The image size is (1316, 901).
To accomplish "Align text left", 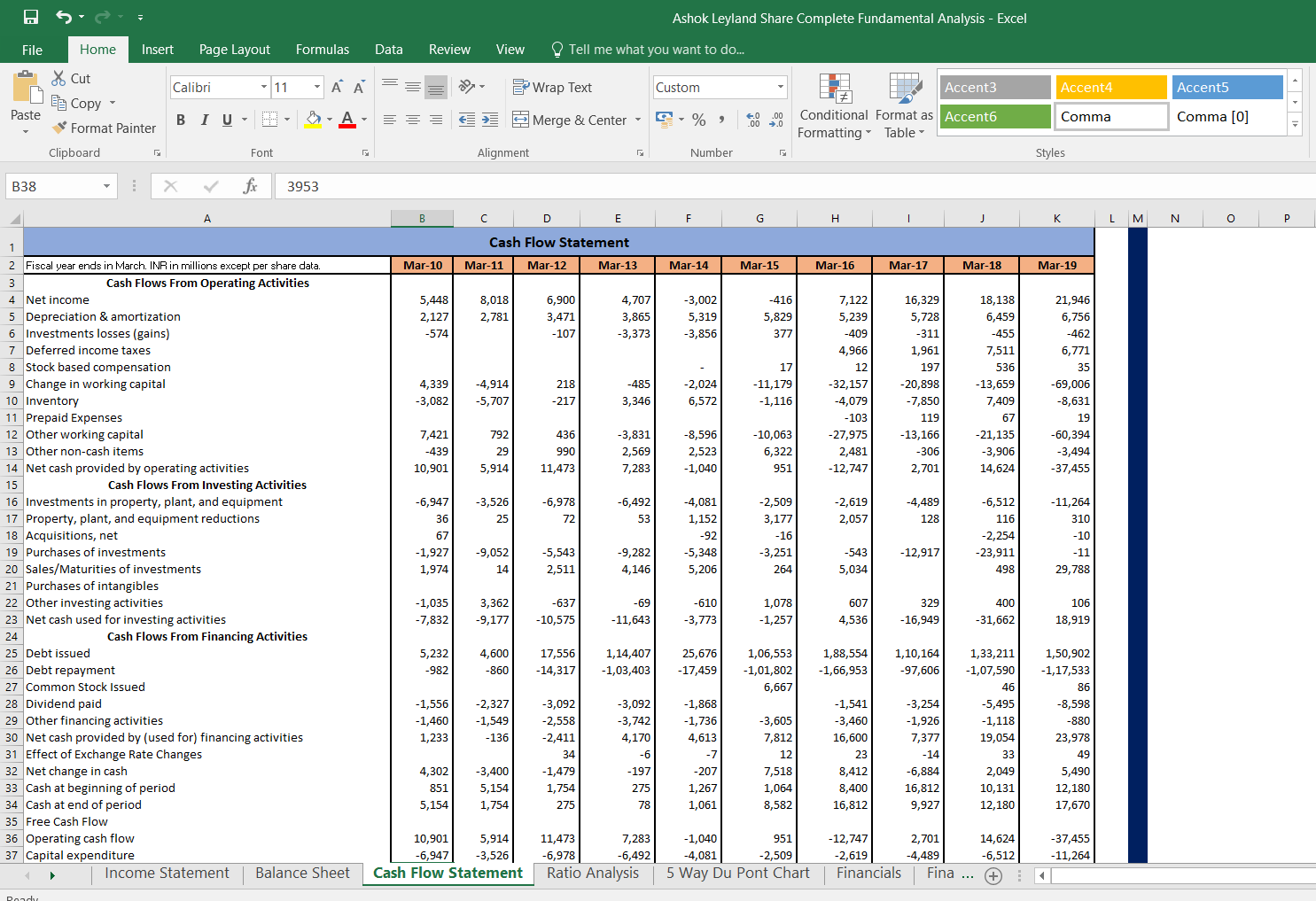I will tap(390, 120).
